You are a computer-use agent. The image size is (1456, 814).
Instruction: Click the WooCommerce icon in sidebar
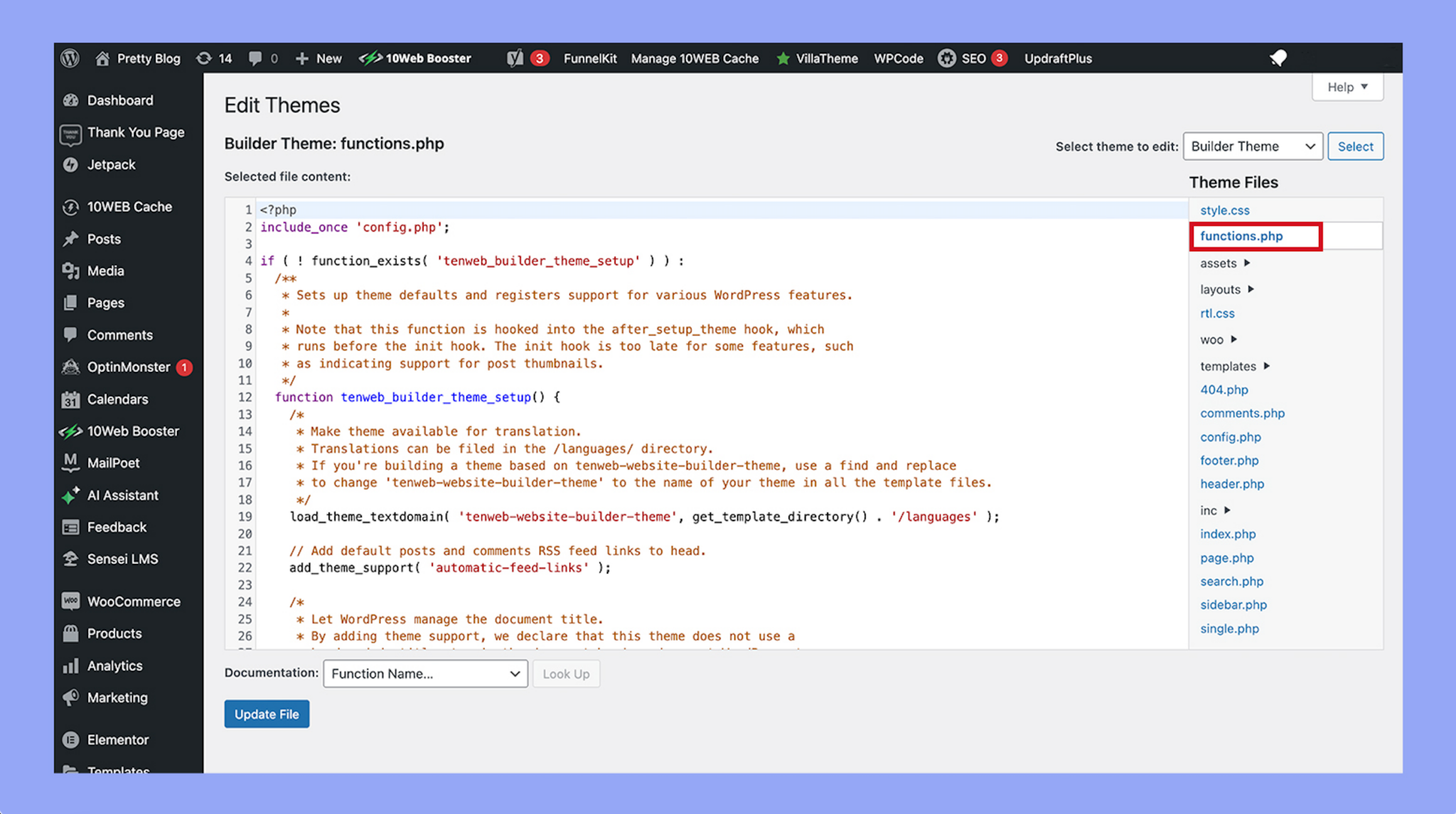70,601
